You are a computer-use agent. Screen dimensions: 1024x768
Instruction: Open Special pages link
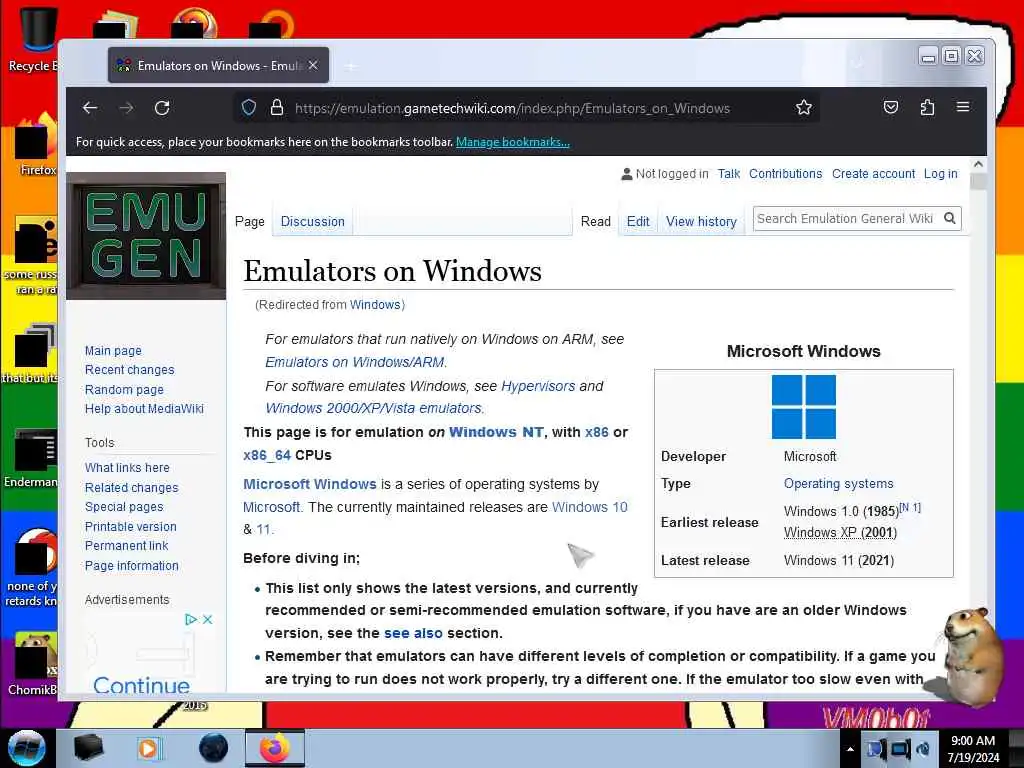pos(124,507)
